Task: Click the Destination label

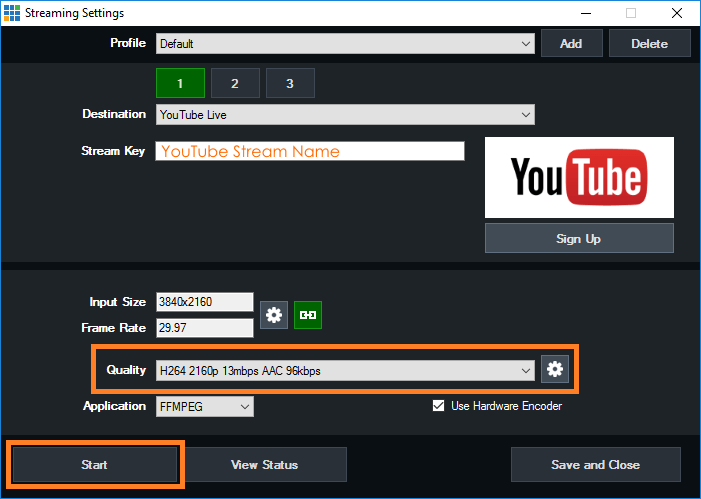Action: [114, 114]
